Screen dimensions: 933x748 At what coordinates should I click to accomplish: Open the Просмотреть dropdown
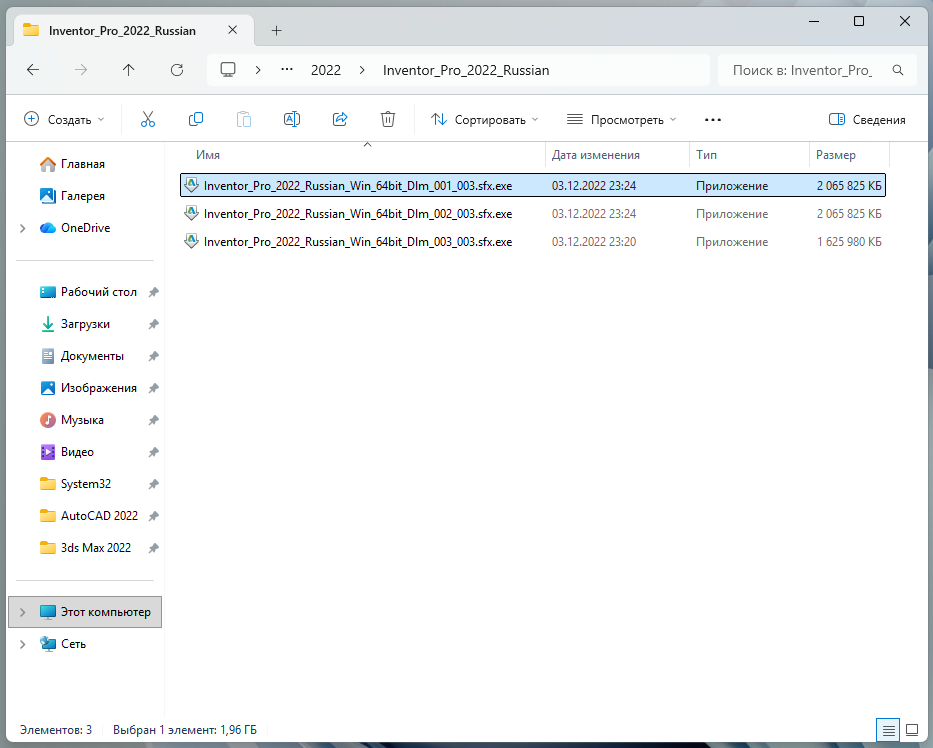[621, 120]
